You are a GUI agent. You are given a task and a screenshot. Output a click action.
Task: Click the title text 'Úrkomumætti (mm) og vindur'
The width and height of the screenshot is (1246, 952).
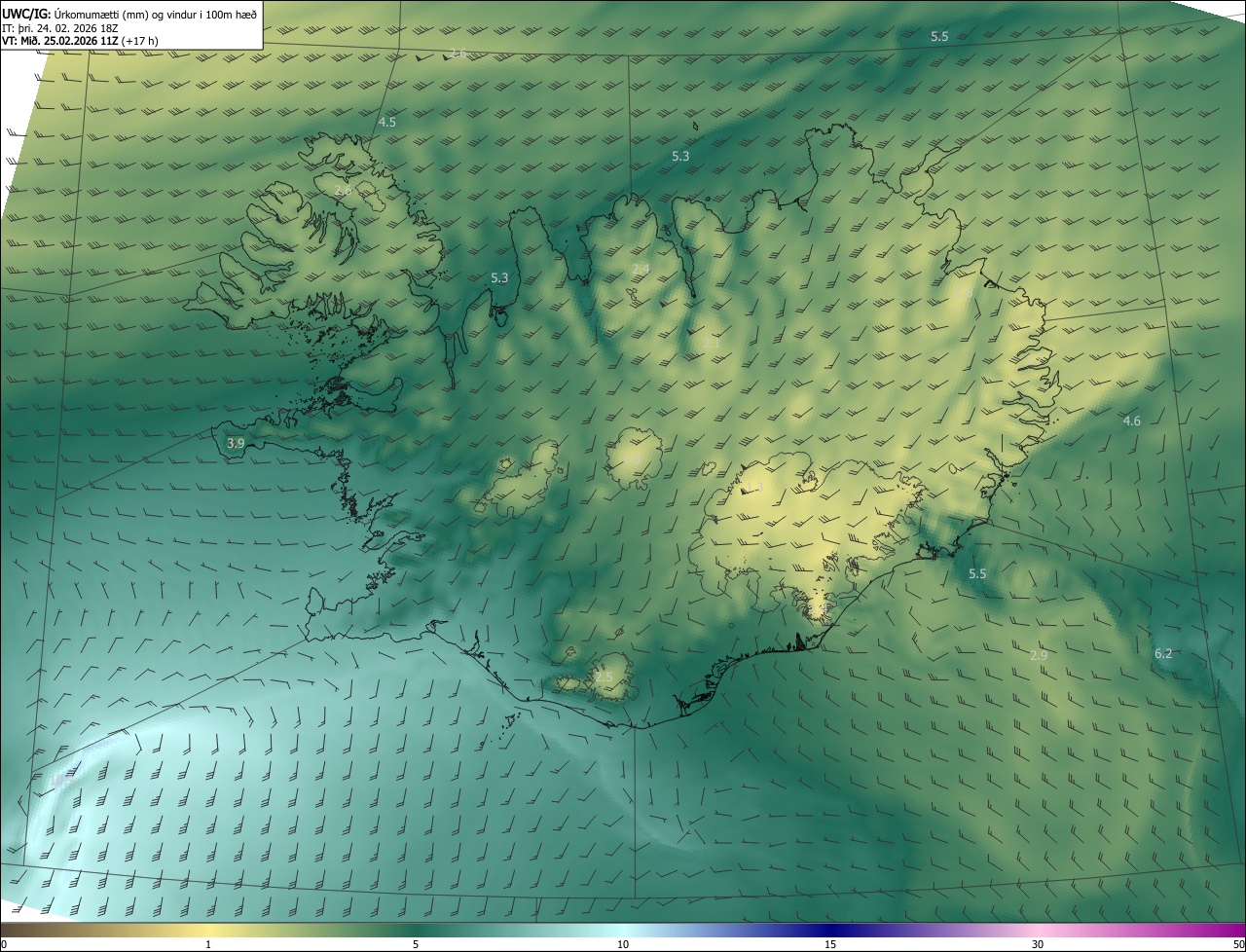pos(126,14)
